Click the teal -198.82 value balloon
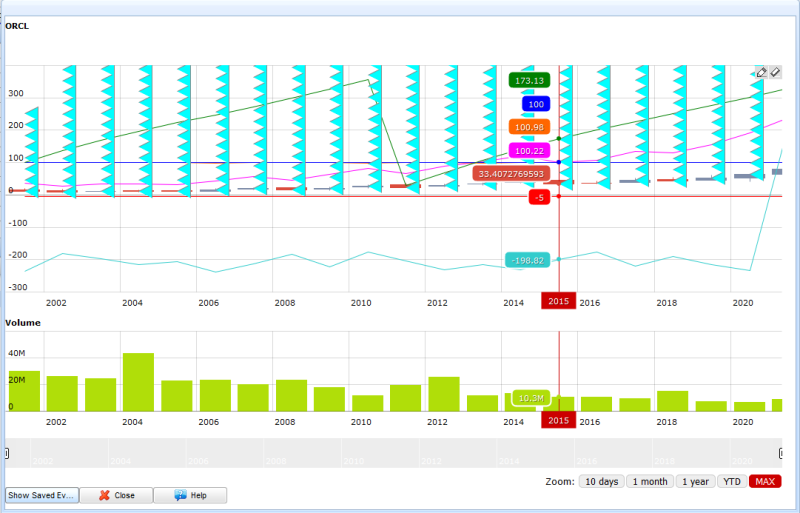This screenshot has height=513, width=800. tap(527, 260)
